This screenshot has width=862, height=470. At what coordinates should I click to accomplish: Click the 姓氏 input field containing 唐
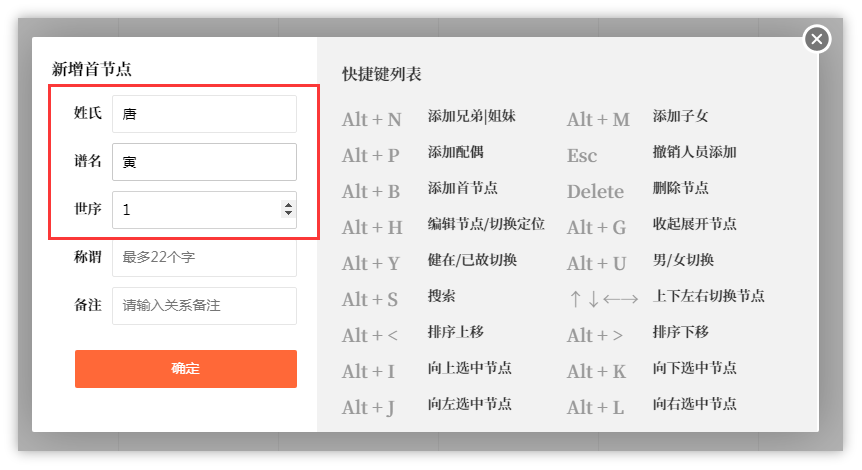(205, 114)
